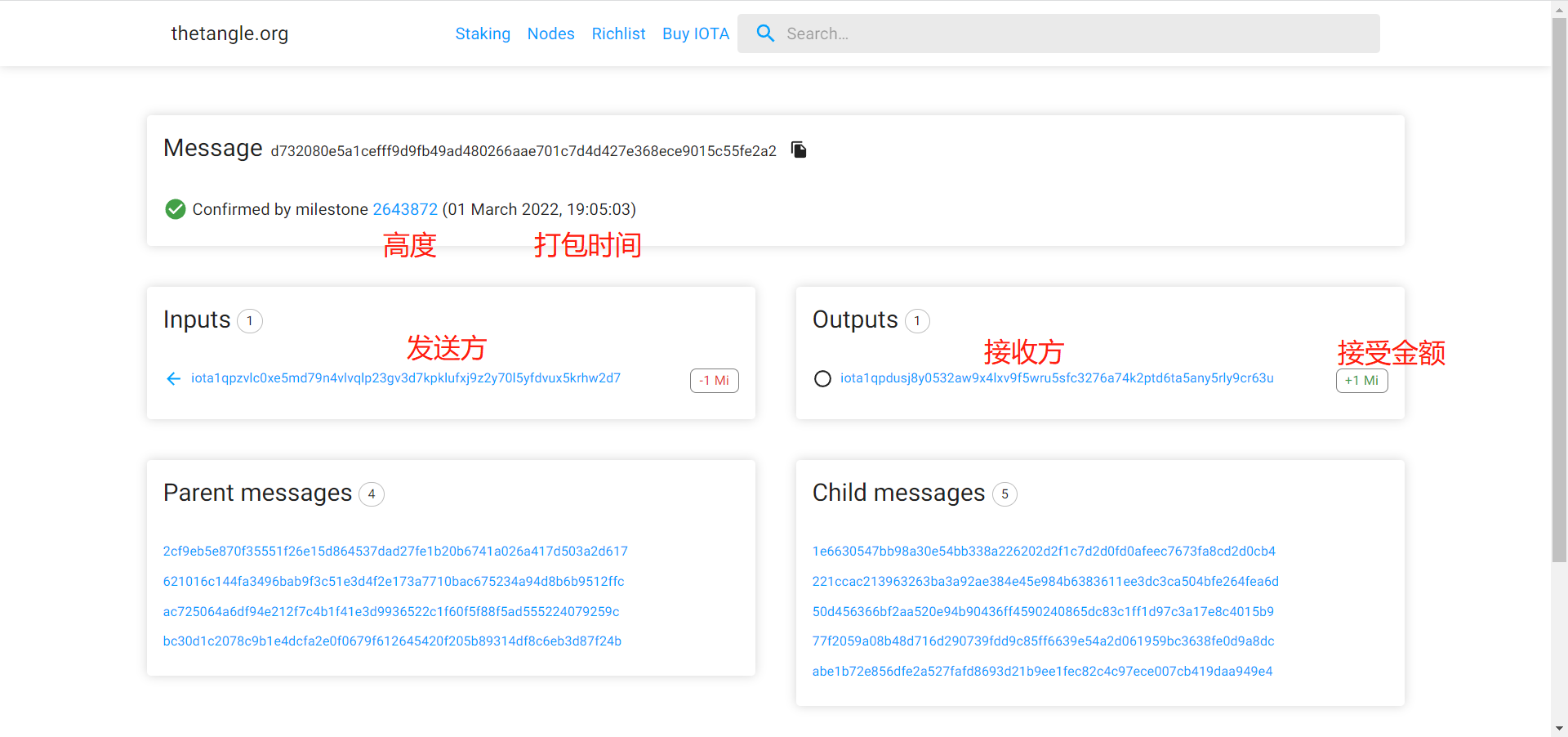Open sender address iota1qpzvlc0xe5md…
Viewport: 1568px width, 737px height.
tap(405, 378)
